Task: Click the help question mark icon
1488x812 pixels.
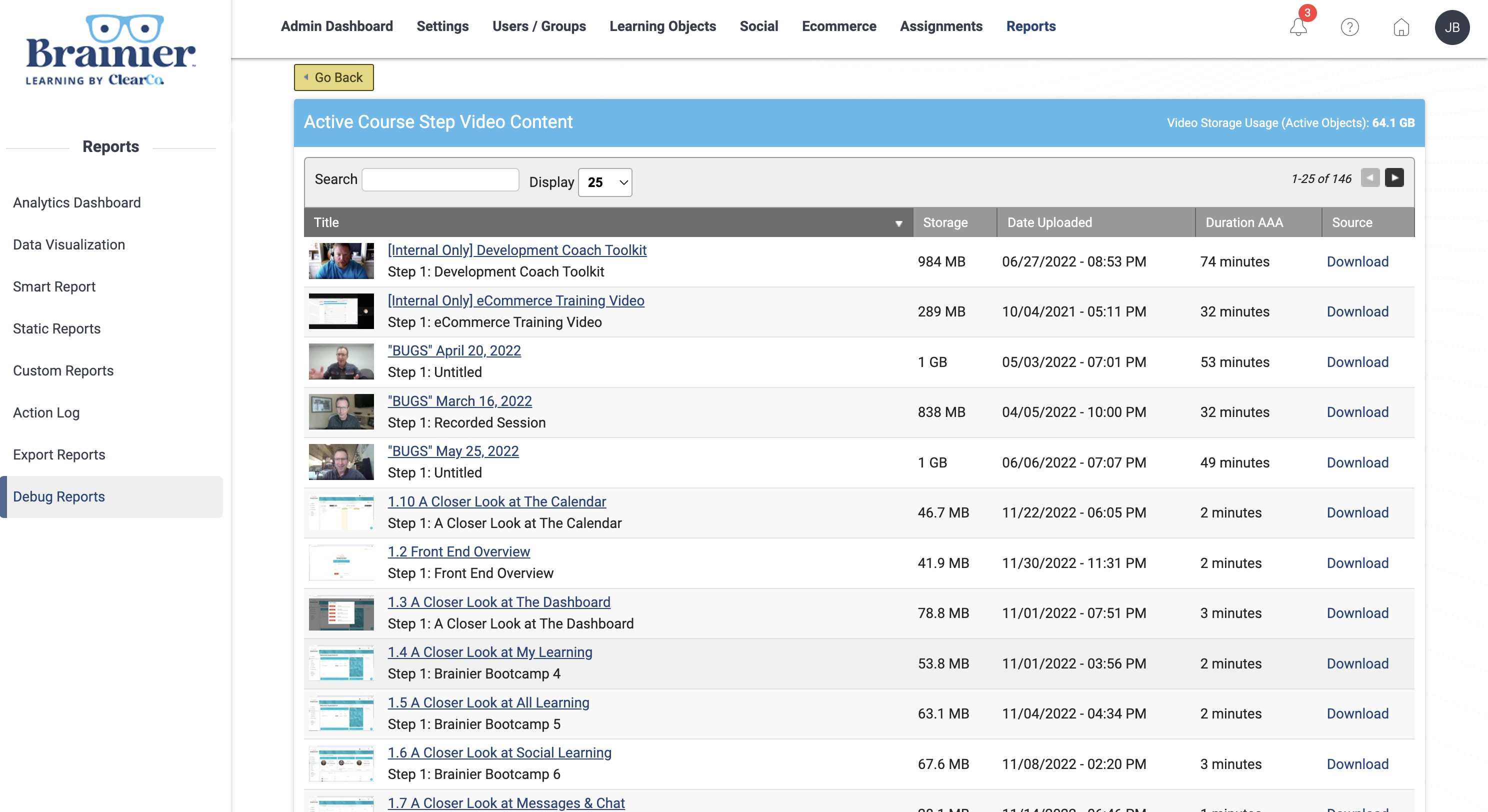Action: 1349,26
